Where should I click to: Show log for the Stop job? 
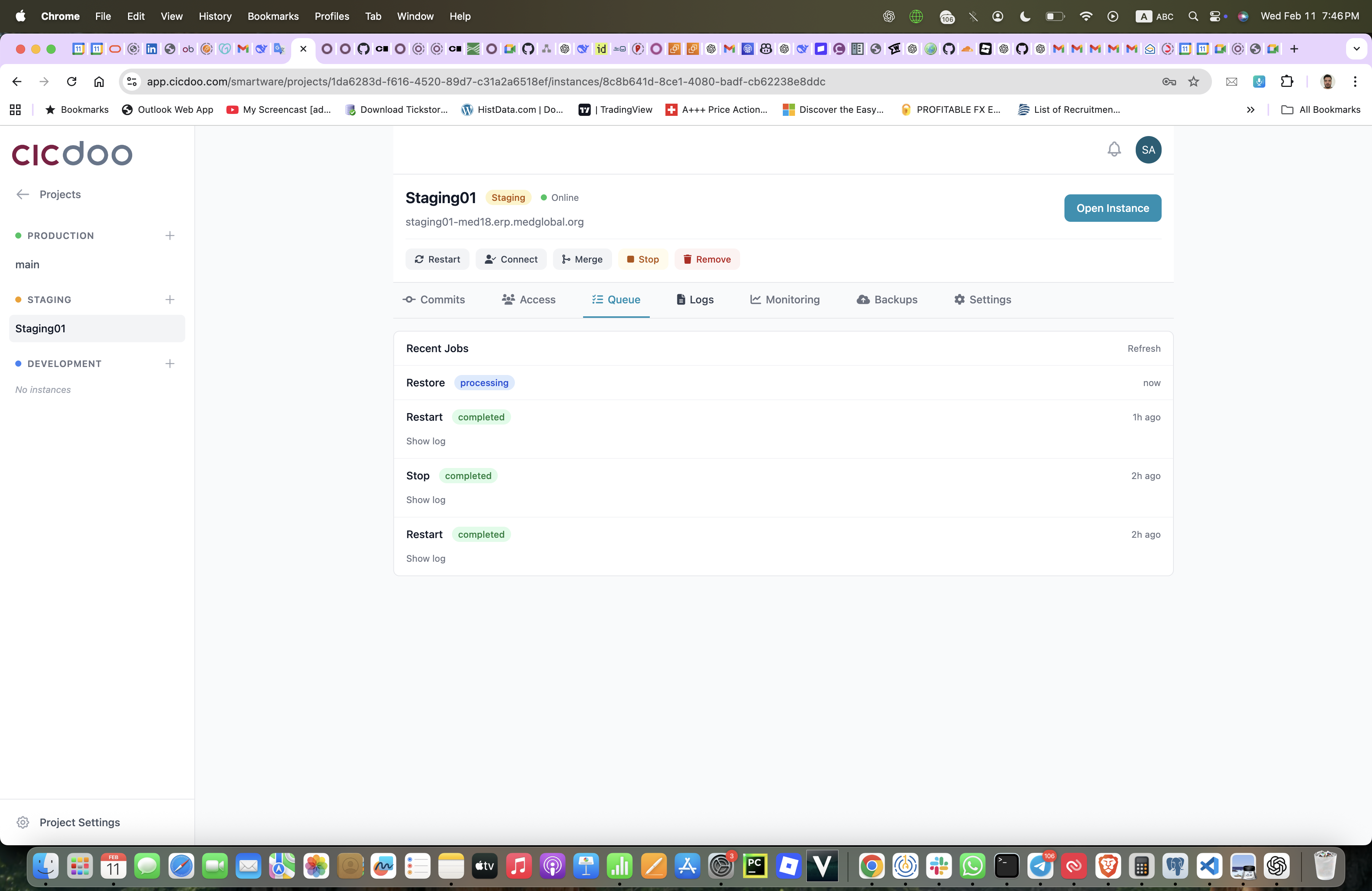[425, 500]
